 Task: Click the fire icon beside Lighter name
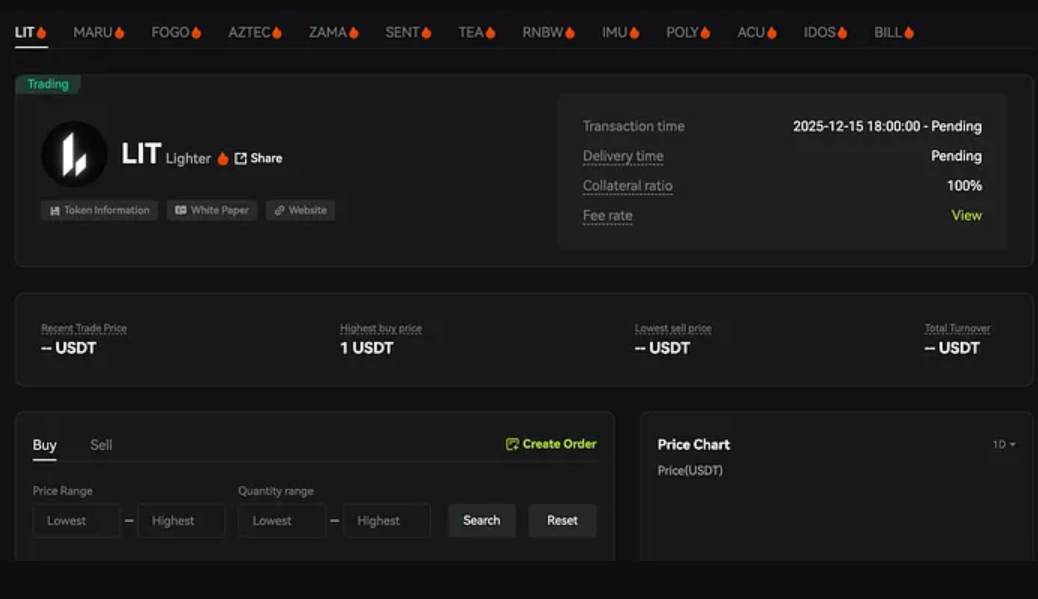click(x=222, y=157)
